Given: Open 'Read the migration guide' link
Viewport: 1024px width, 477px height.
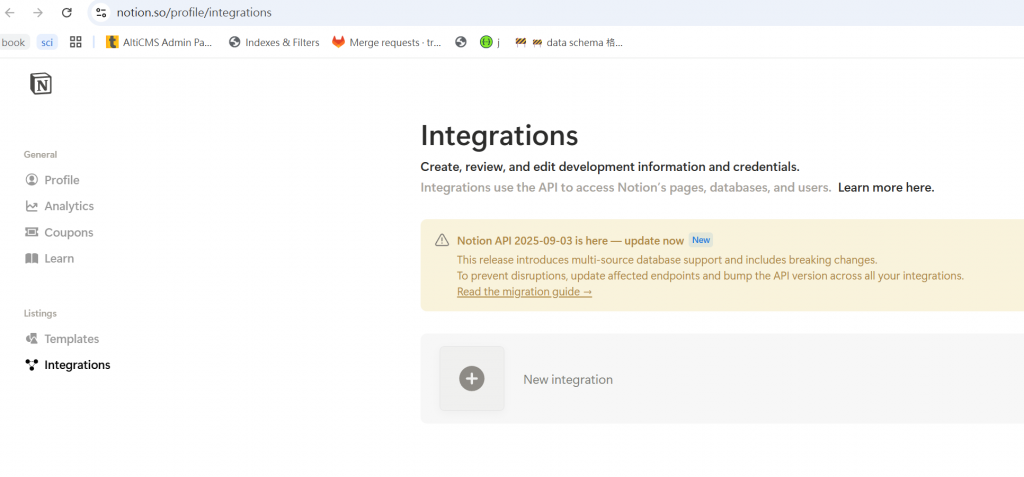Looking at the screenshot, I should click(x=524, y=291).
